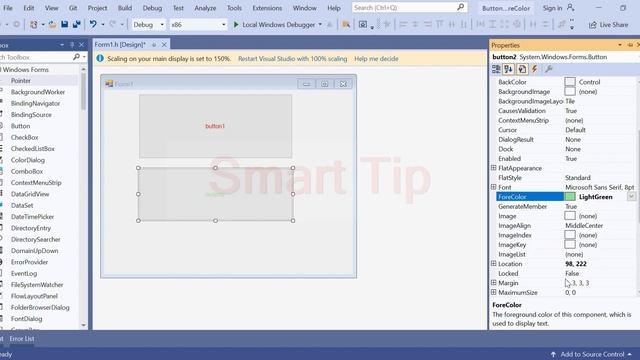The image size is (640, 360).
Task: Click the Enabled property value True
Action: (x=571, y=158)
